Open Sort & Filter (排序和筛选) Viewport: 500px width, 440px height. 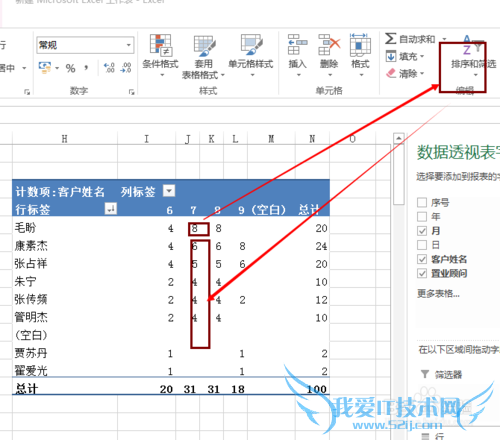click(x=473, y=57)
